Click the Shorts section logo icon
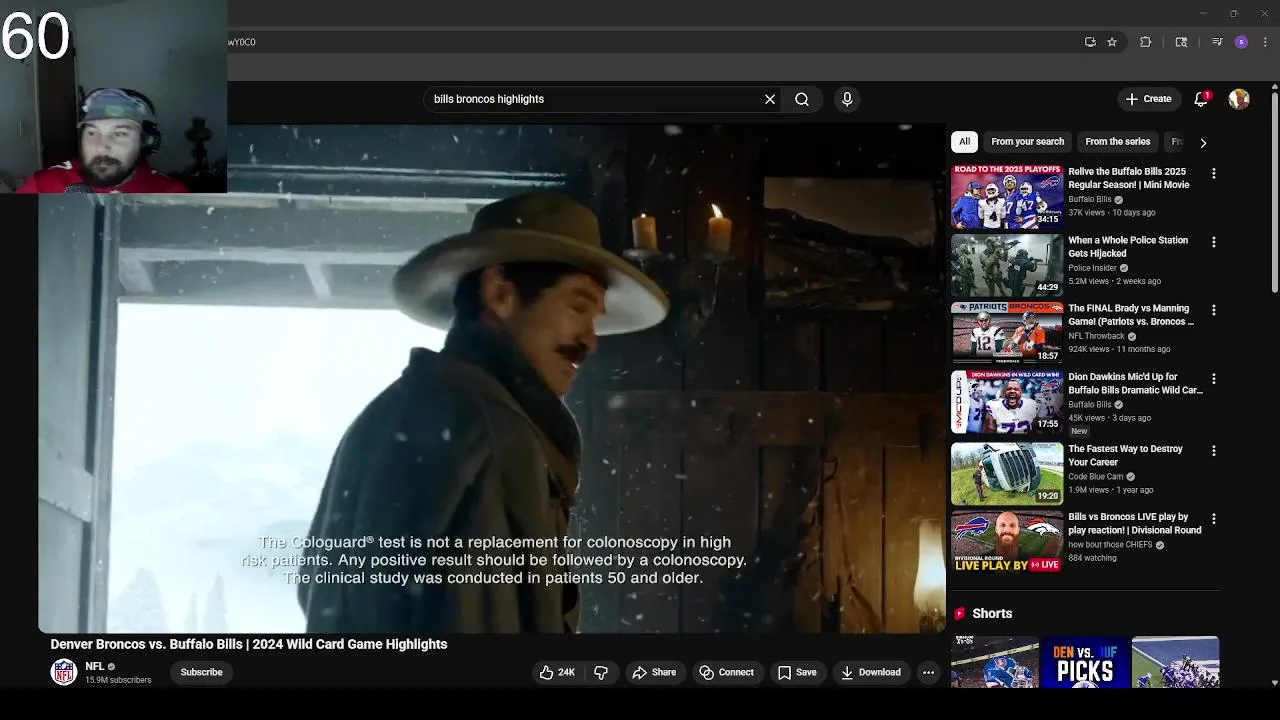 (960, 613)
